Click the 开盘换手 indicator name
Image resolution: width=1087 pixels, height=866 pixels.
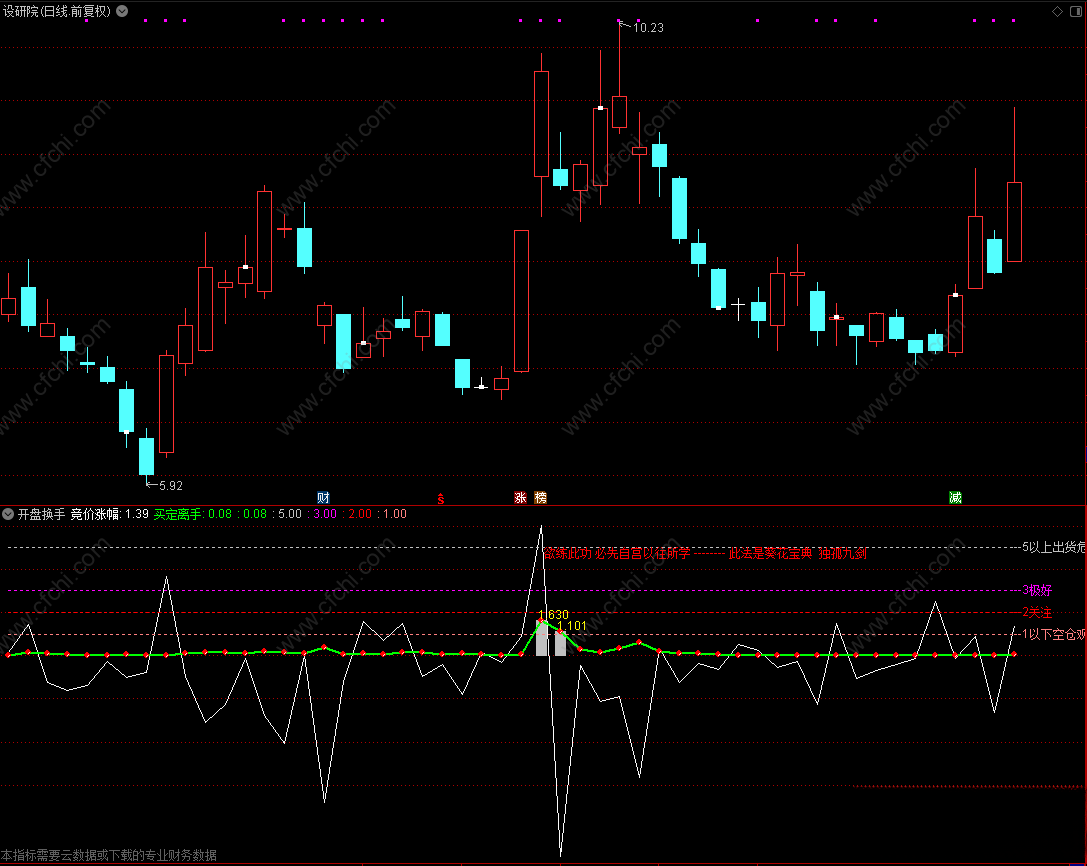pos(41,514)
